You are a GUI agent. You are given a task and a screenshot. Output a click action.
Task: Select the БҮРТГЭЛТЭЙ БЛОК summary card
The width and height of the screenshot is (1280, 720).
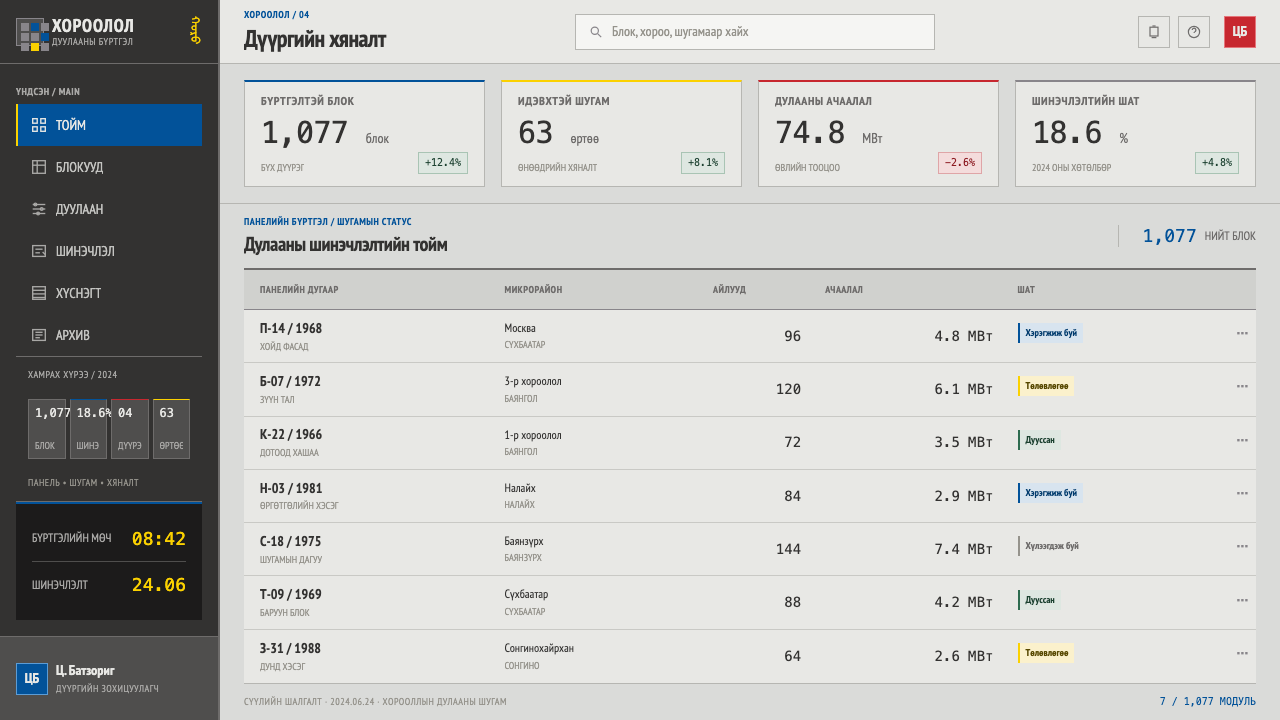364,133
